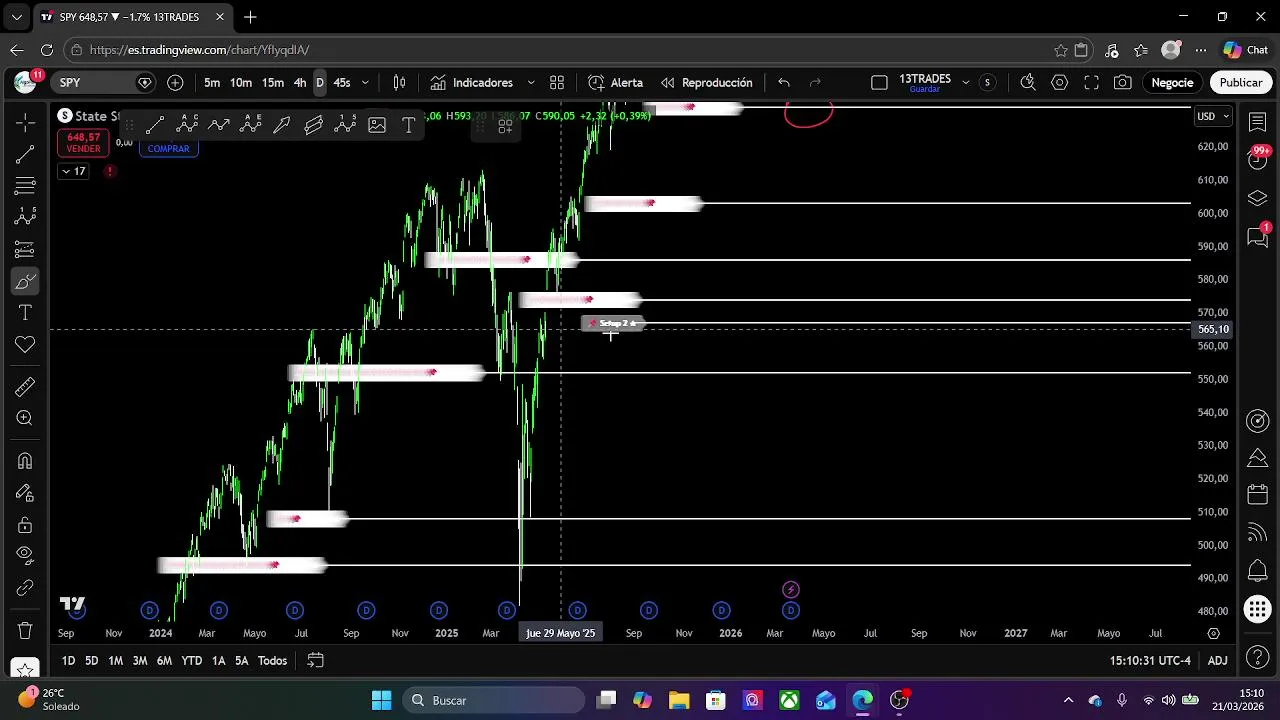Click the red 648,57 VENDER button
Image resolution: width=1280 pixels, height=720 pixels.
[83, 143]
